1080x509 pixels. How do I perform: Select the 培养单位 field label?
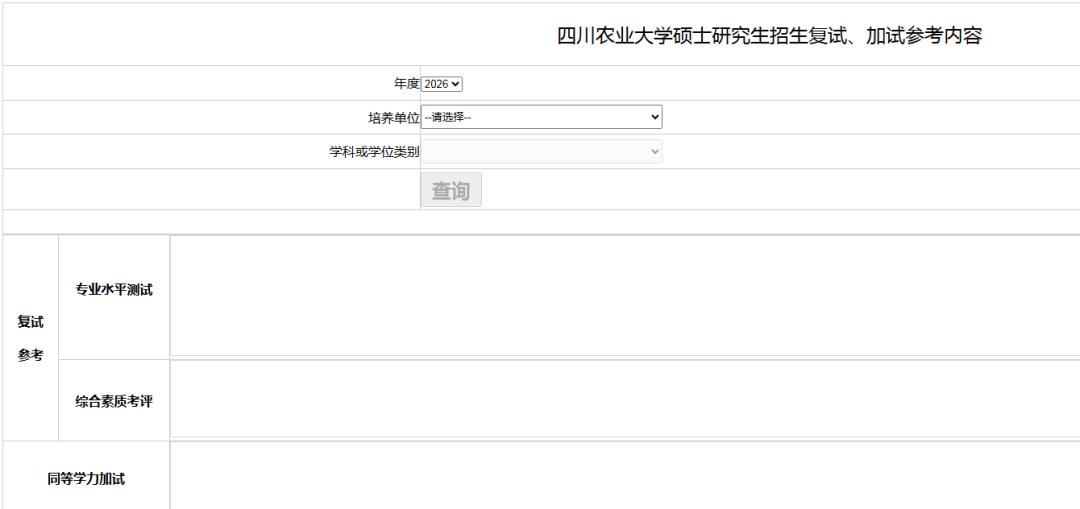click(x=393, y=118)
